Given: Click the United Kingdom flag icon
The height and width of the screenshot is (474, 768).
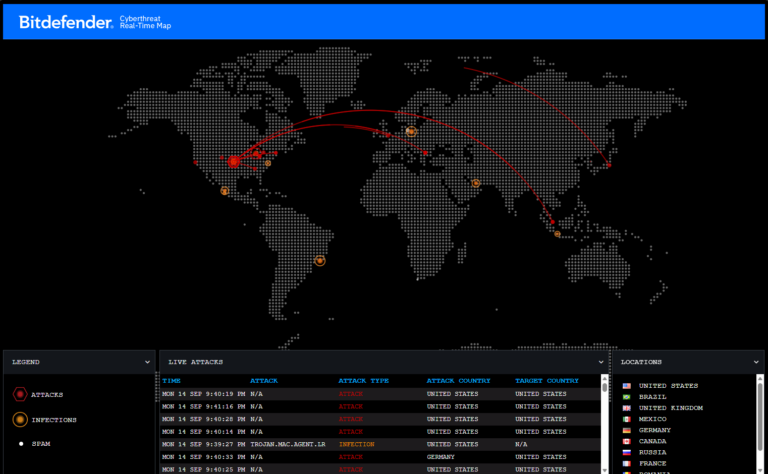Looking at the screenshot, I should coord(626,408).
